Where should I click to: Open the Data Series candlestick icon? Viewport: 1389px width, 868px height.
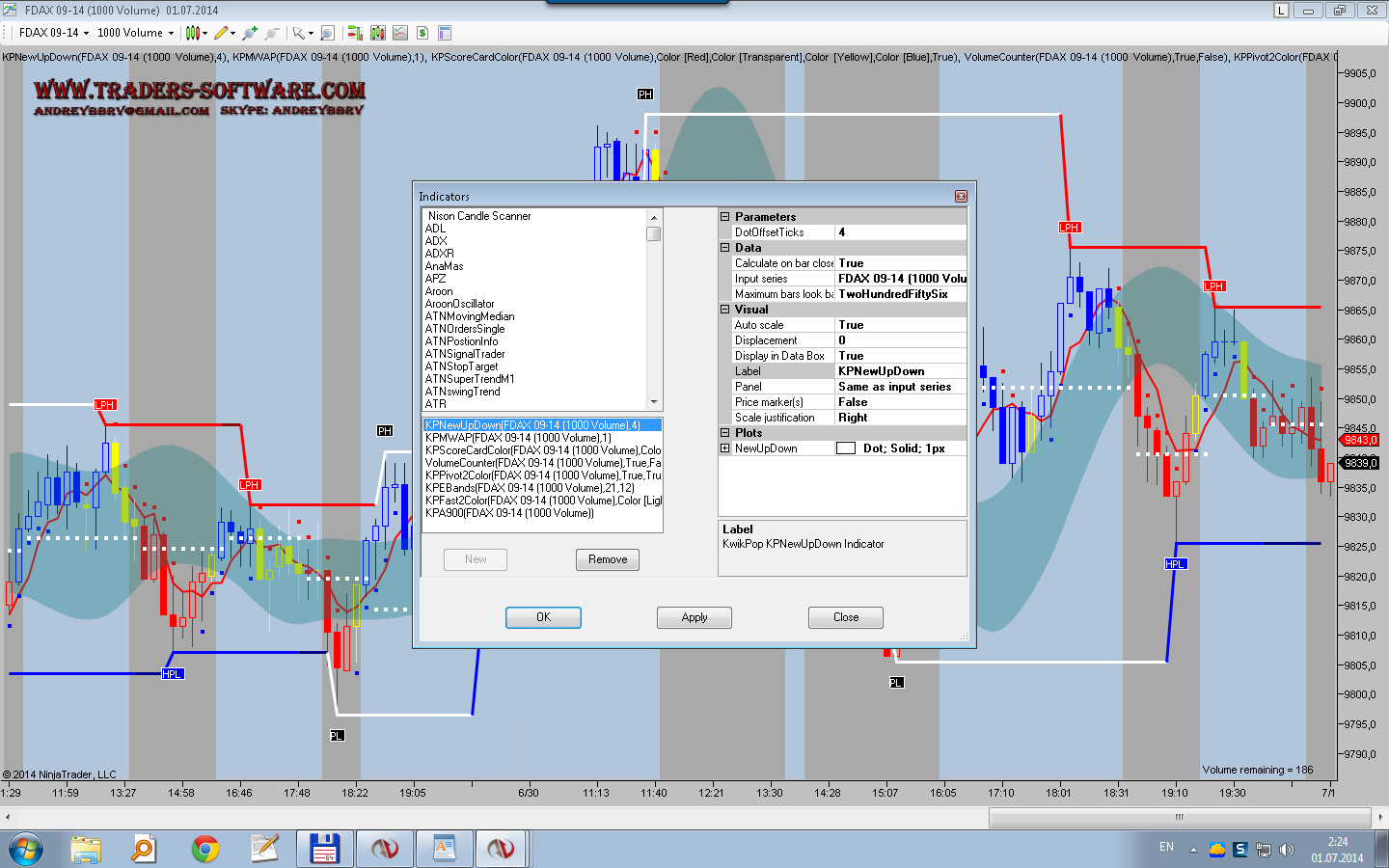click(378, 33)
